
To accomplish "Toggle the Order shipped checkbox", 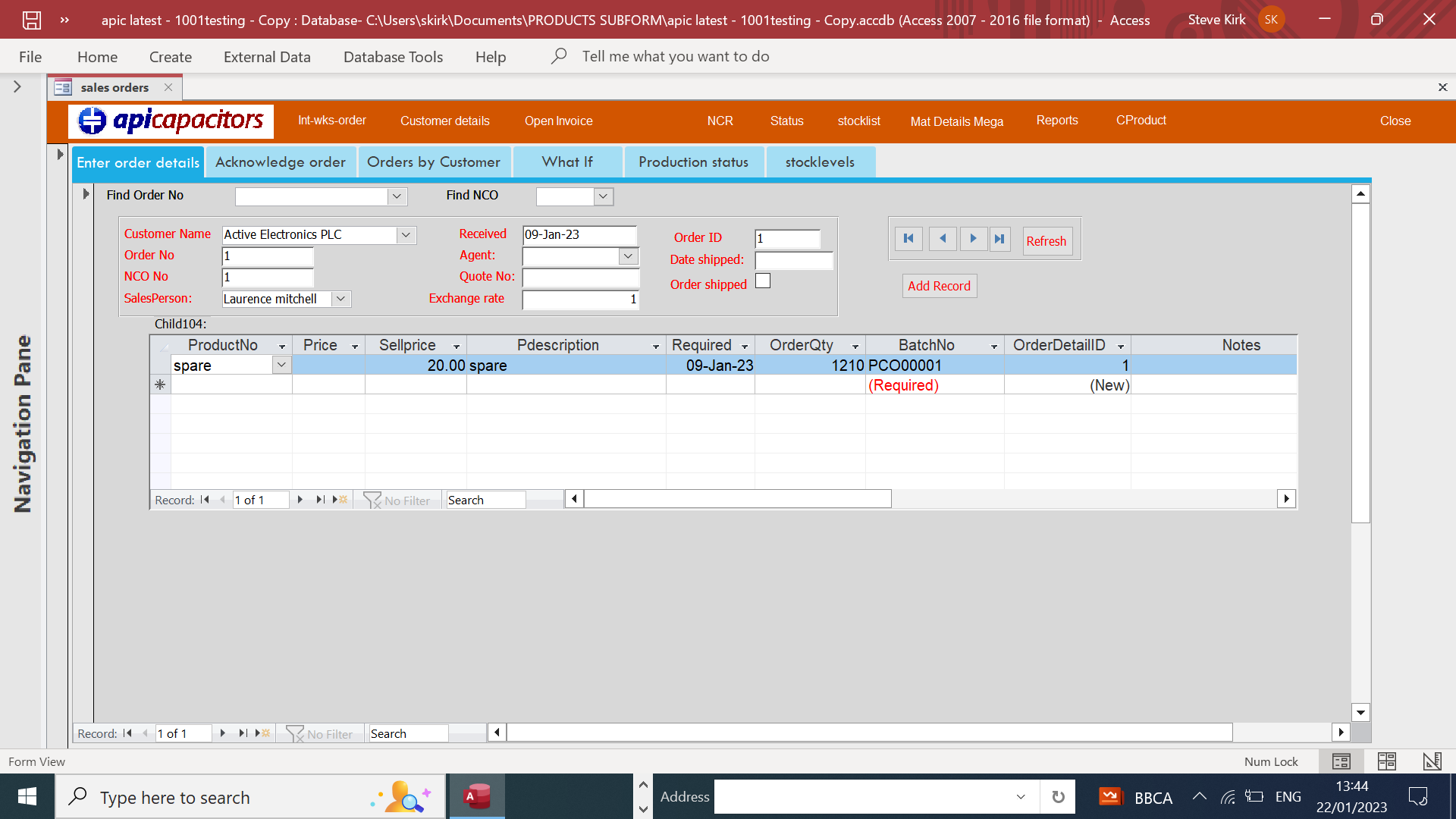I will (x=763, y=281).
